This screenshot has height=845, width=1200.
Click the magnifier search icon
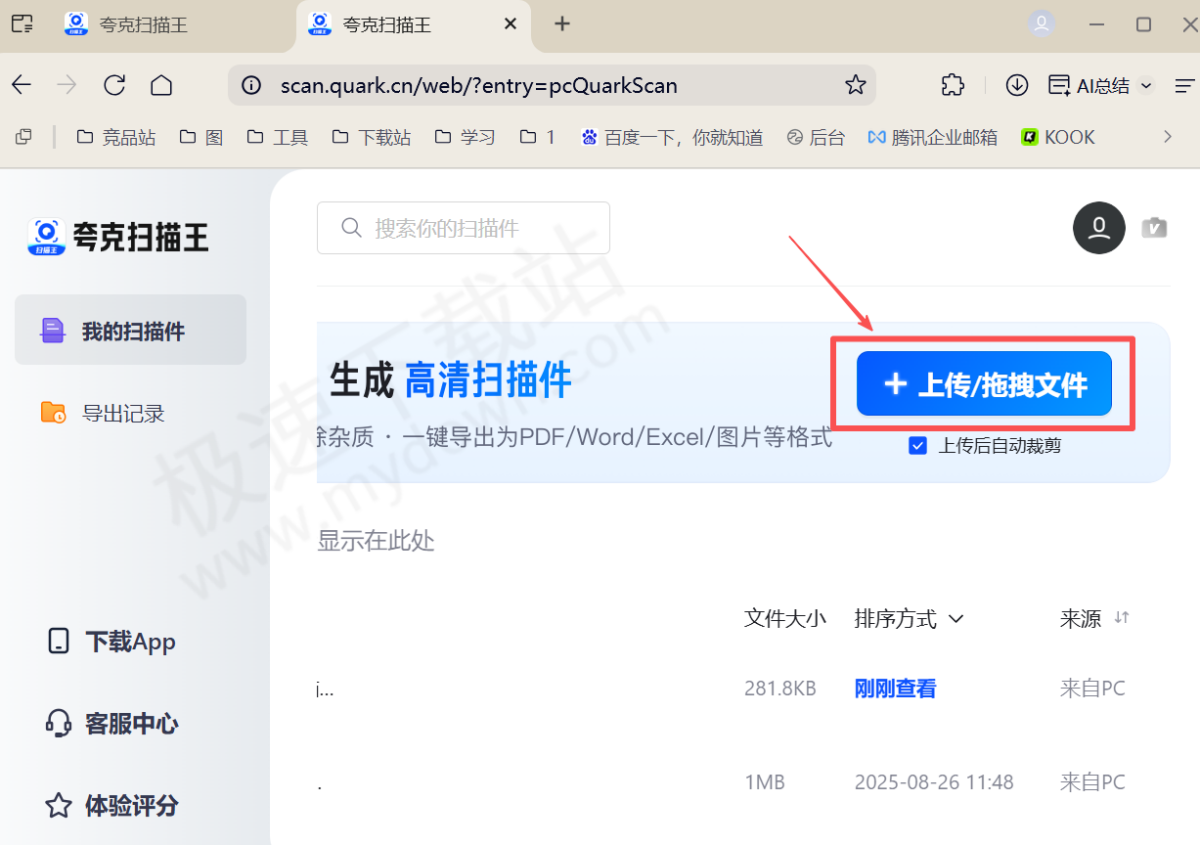click(x=351, y=228)
